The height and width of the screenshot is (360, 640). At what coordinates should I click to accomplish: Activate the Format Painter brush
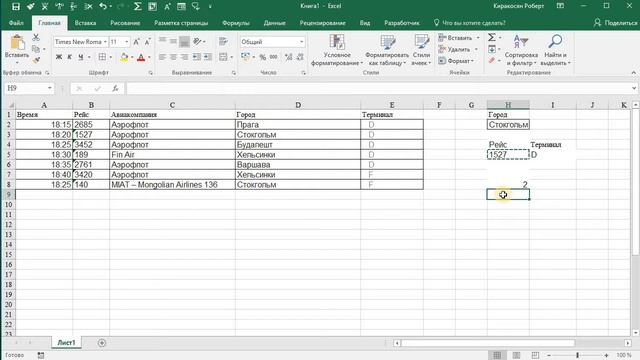[x=36, y=60]
